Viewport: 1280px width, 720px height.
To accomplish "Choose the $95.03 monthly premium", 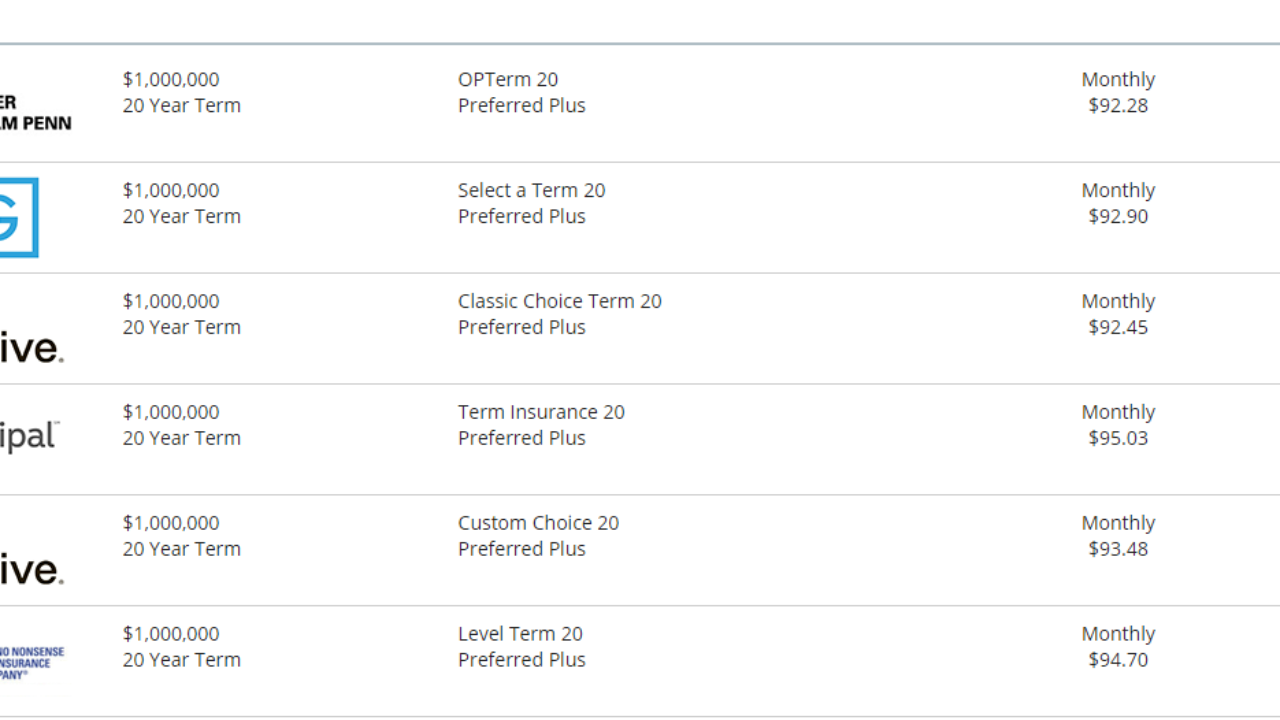I will (1118, 439).
